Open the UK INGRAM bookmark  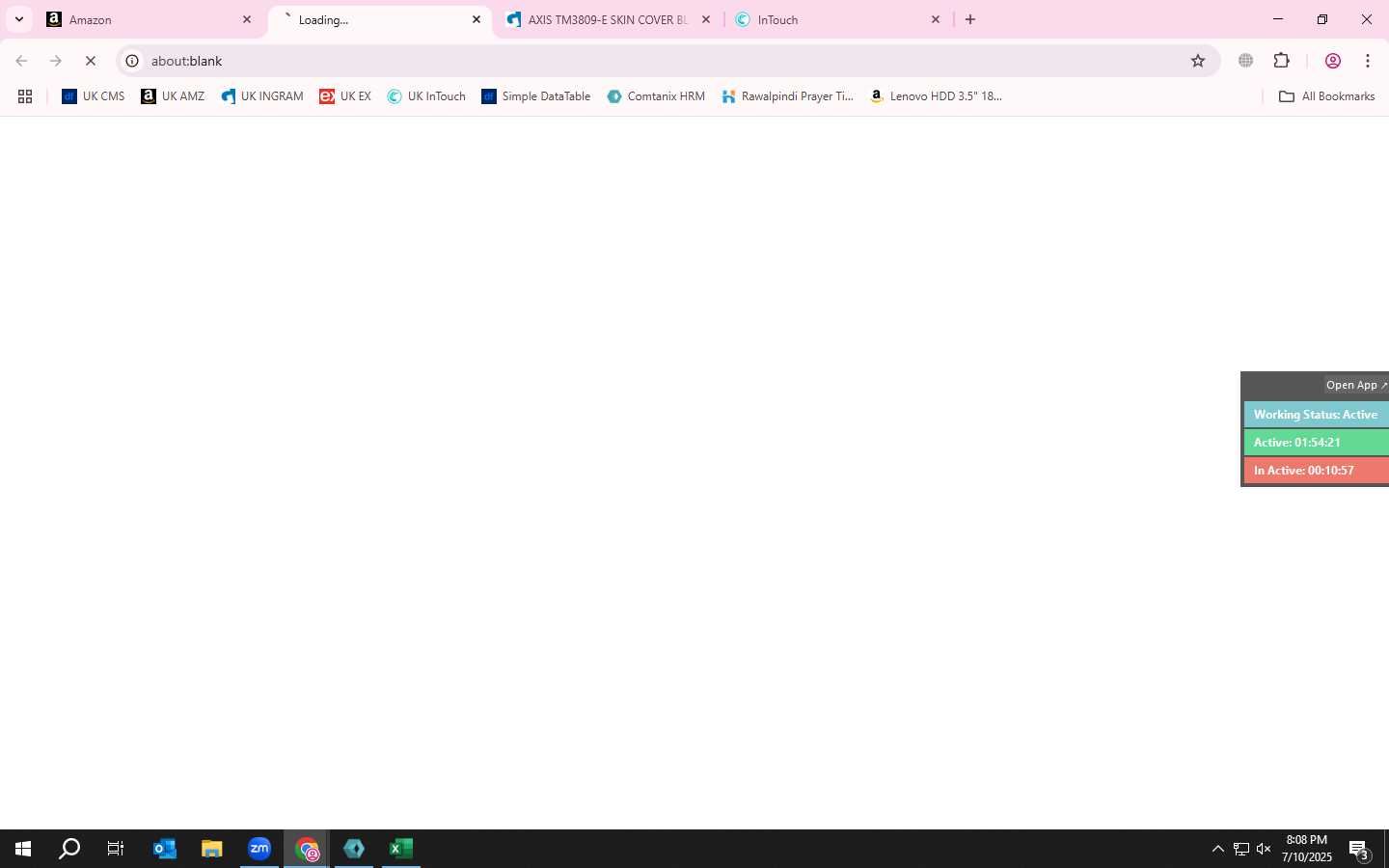pyautogui.click(x=262, y=96)
